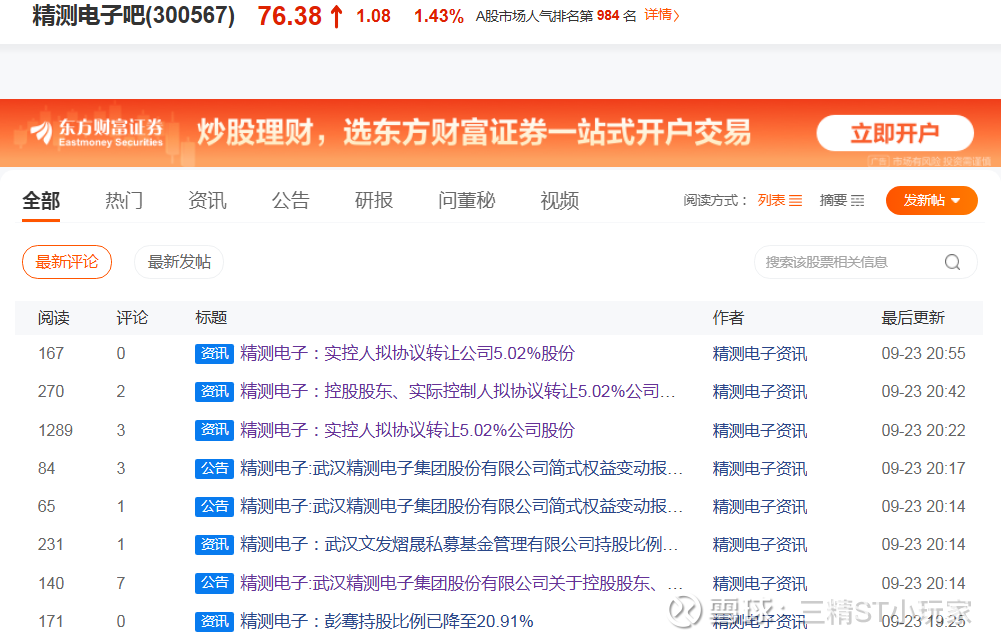Open the 问董秘 tab
The width and height of the screenshot is (1001, 642).
pos(466,200)
